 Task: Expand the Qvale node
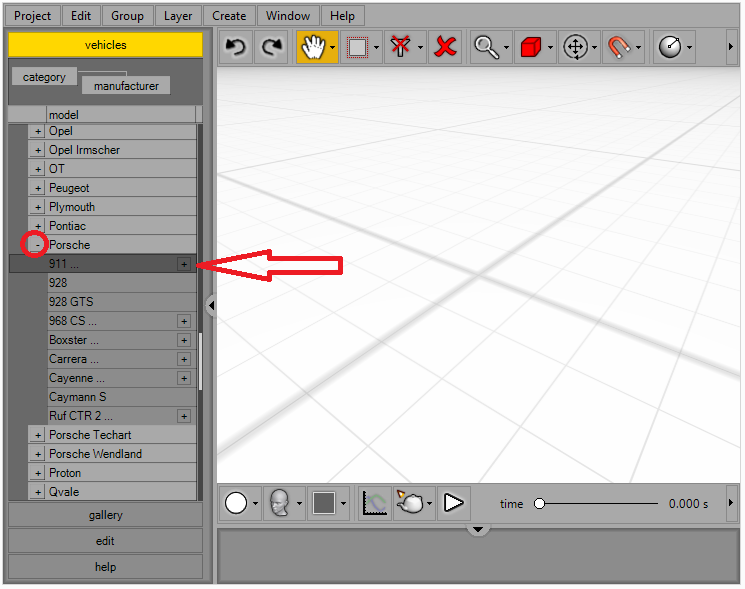pyautogui.click(x=38, y=492)
